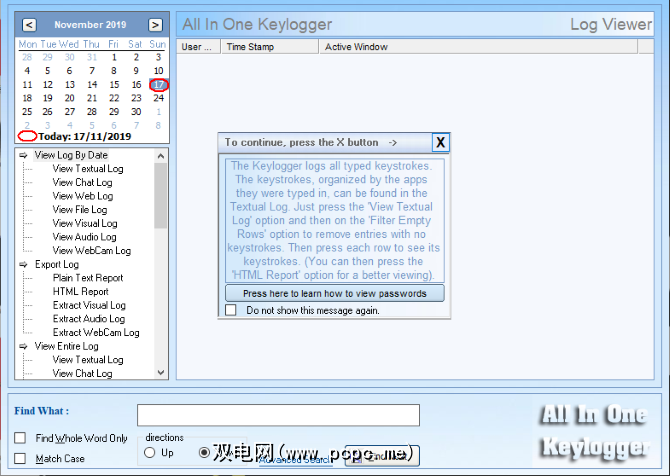The width and height of the screenshot is (670, 476).
Task: Click the Find What text field
Action: coord(278,415)
